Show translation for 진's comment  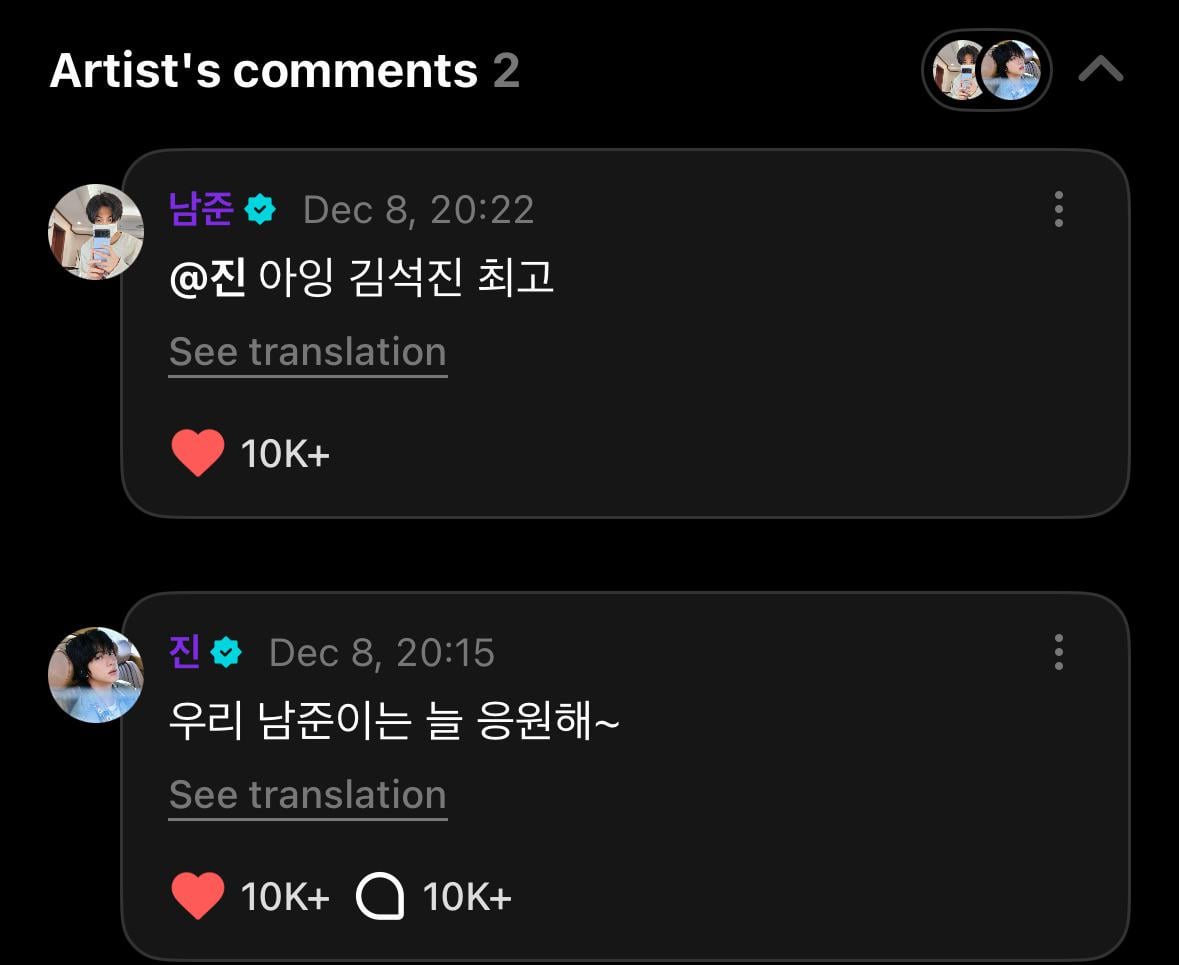click(x=307, y=793)
